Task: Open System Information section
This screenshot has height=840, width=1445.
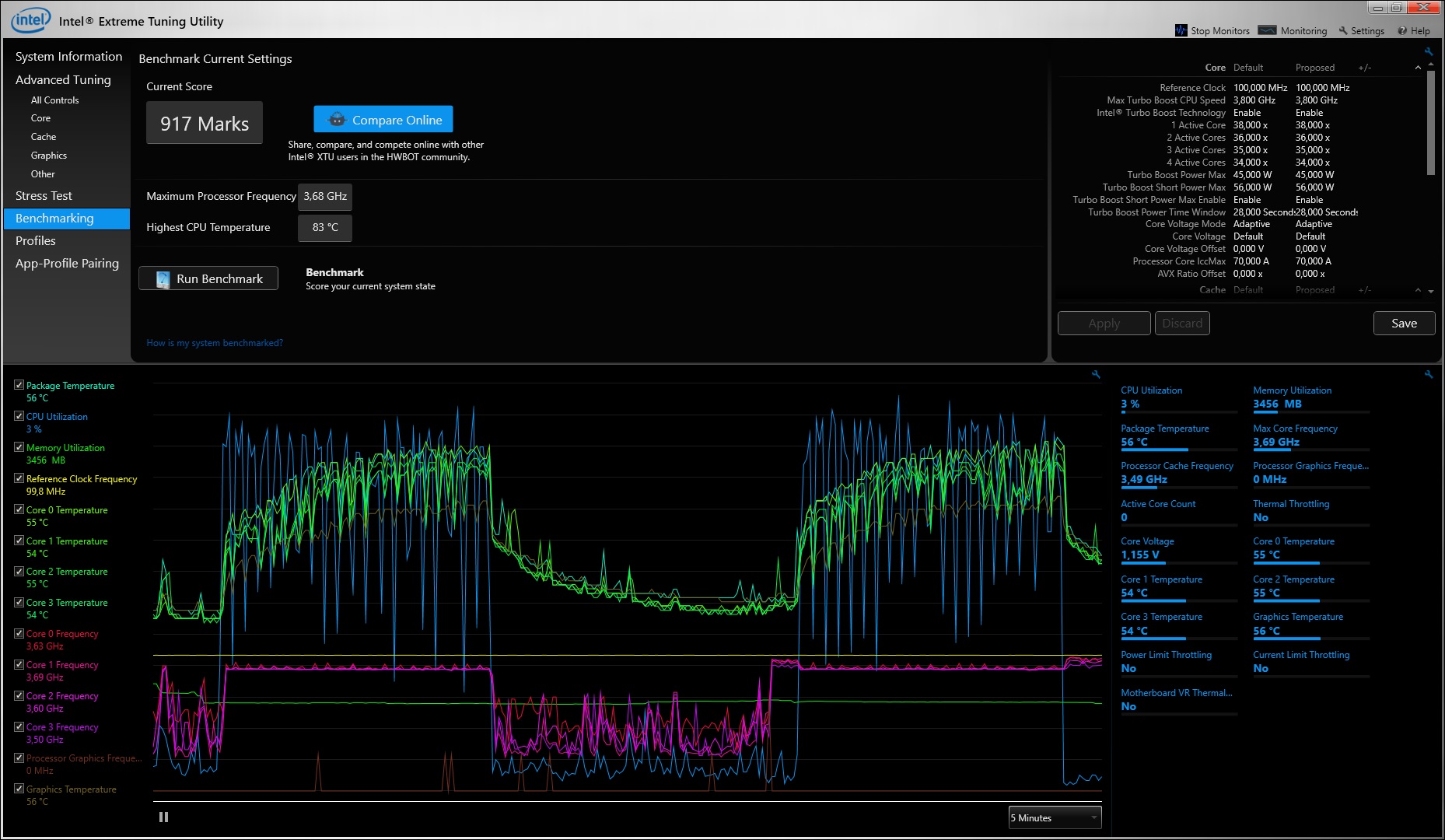Action: click(68, 57)
